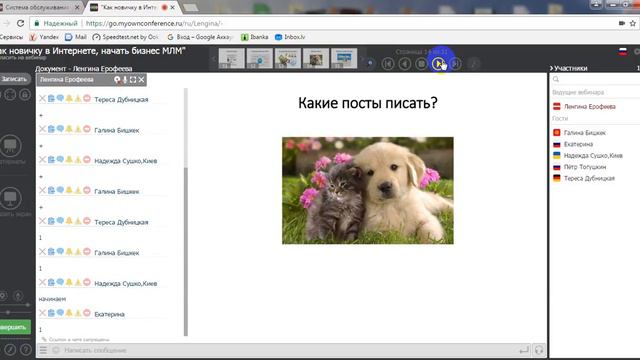Select guest Галина Бишкек in participants list

click(584, 133)
